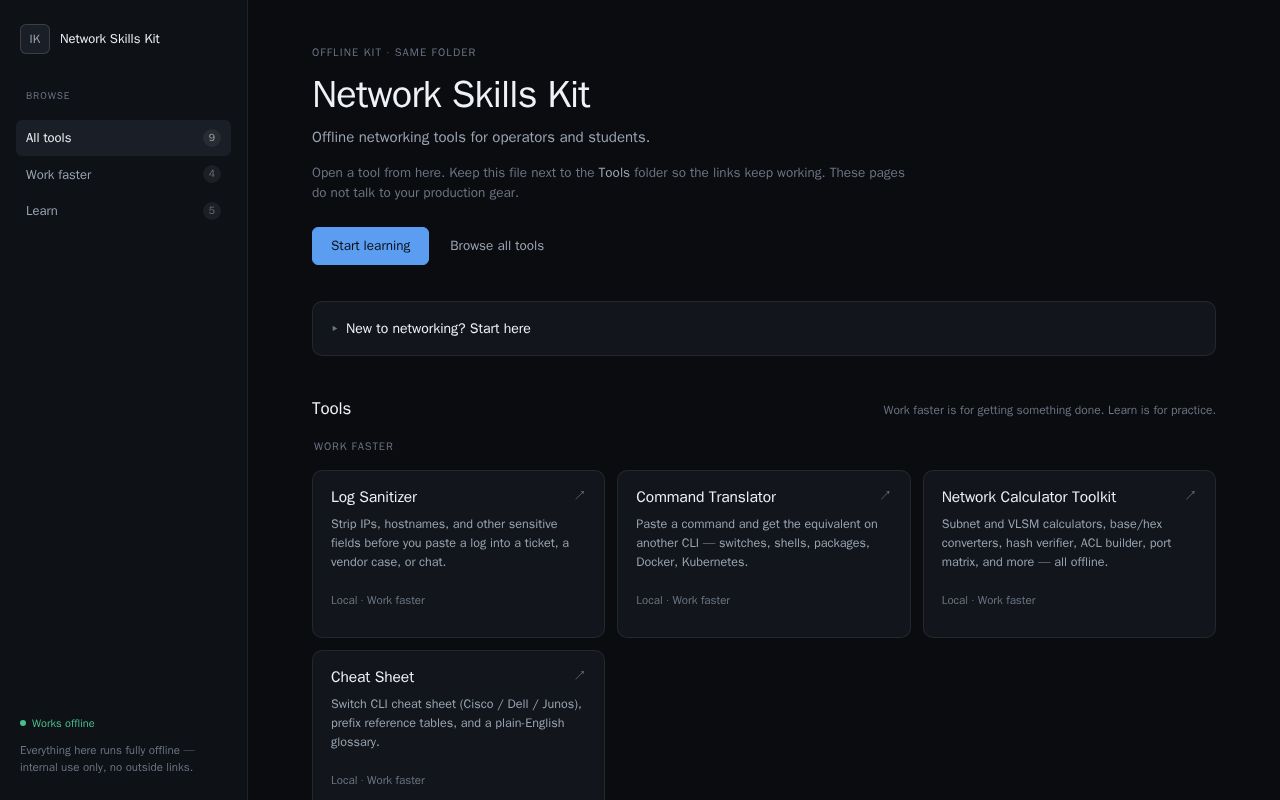The width and height of the screenshot is (1280, 800).
Task: Click Log Sanitizer's 'Local · Work faster' tag
Action: 378,600
